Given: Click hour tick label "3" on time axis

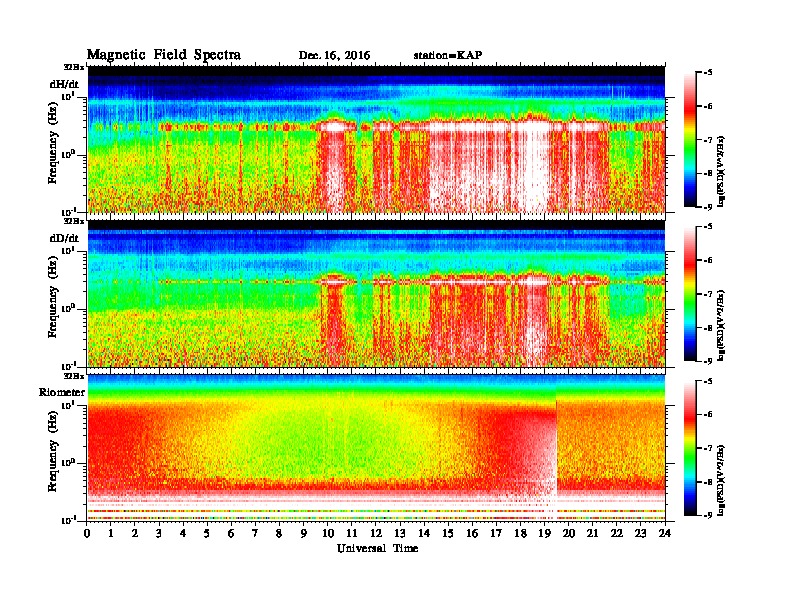Looking at the screenshot, I should coord(159,533).
